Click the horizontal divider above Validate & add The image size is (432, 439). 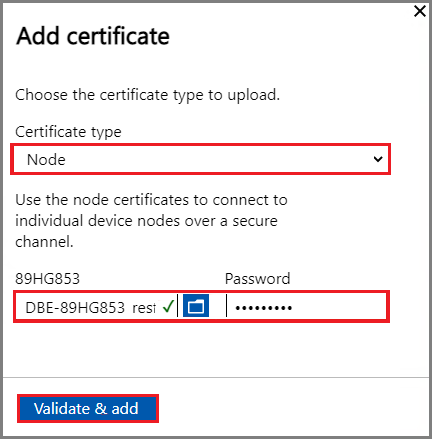(216, 378)
